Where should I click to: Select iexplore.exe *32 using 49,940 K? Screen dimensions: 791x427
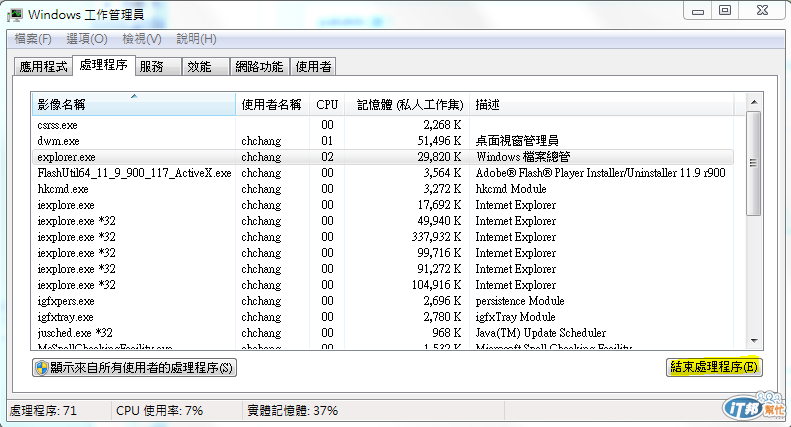tap(383, 221)
